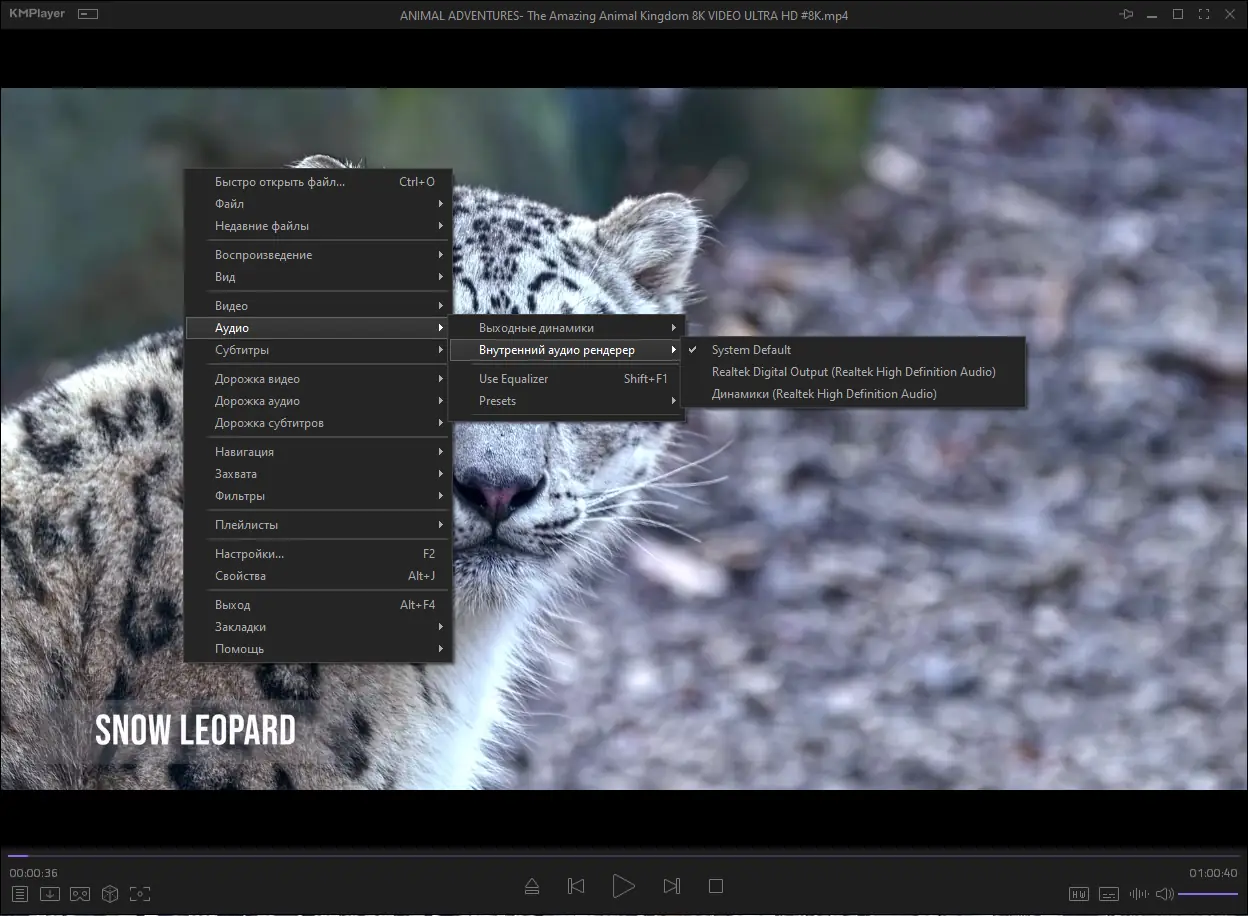Mute audio with the speaker icon

point(1164,894)
